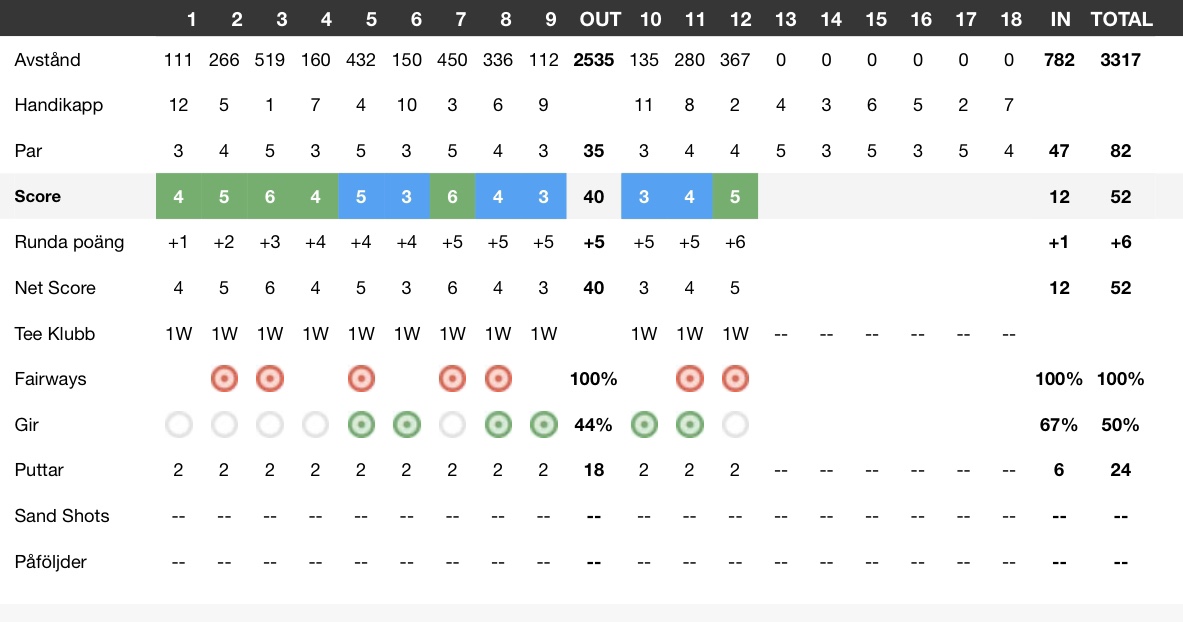Click the Puttar value for hole 4
Viewport: 1183px width, 622px height.
[x=315, y=470]
